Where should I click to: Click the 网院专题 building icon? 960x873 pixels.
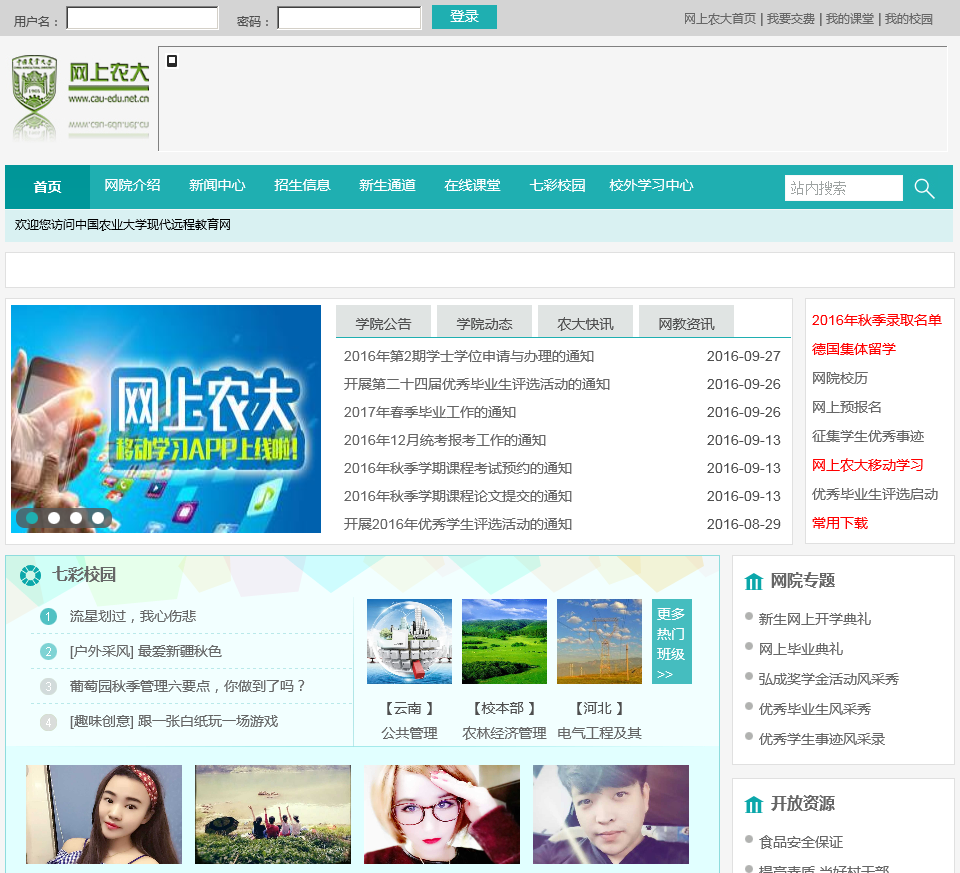(754, 581)
